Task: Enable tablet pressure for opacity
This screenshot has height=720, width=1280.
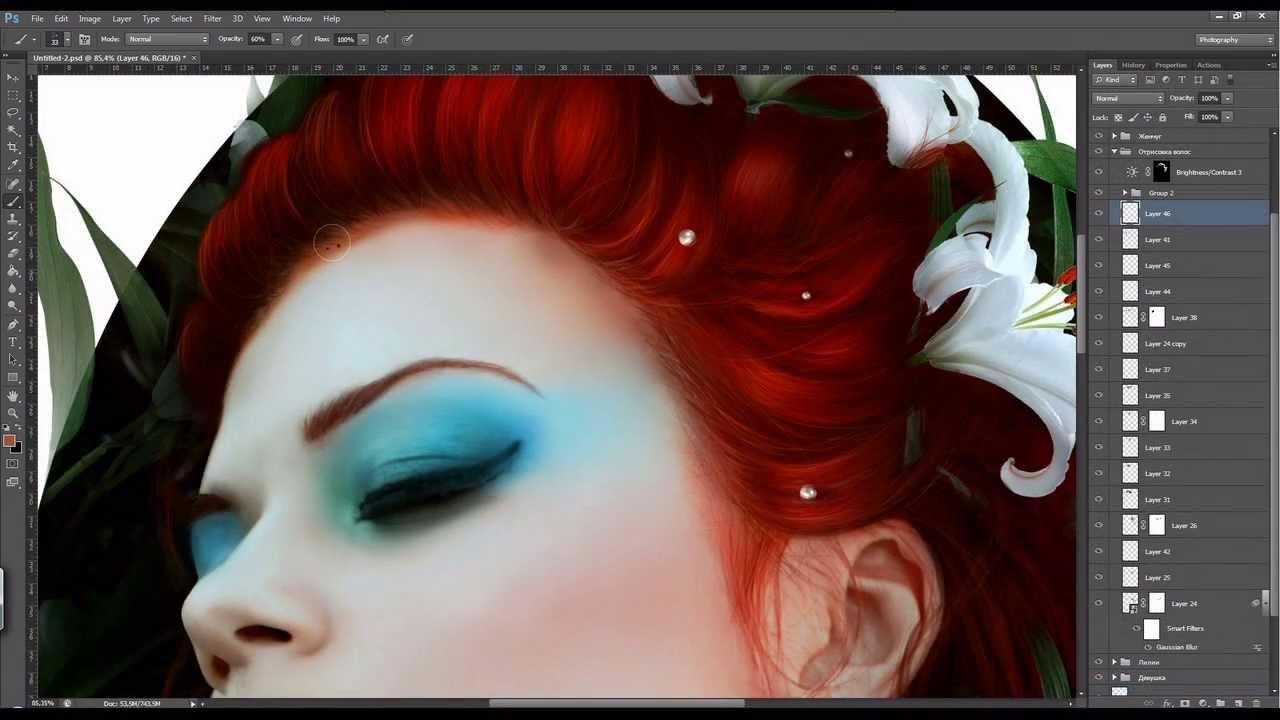Action: [297, 39]
